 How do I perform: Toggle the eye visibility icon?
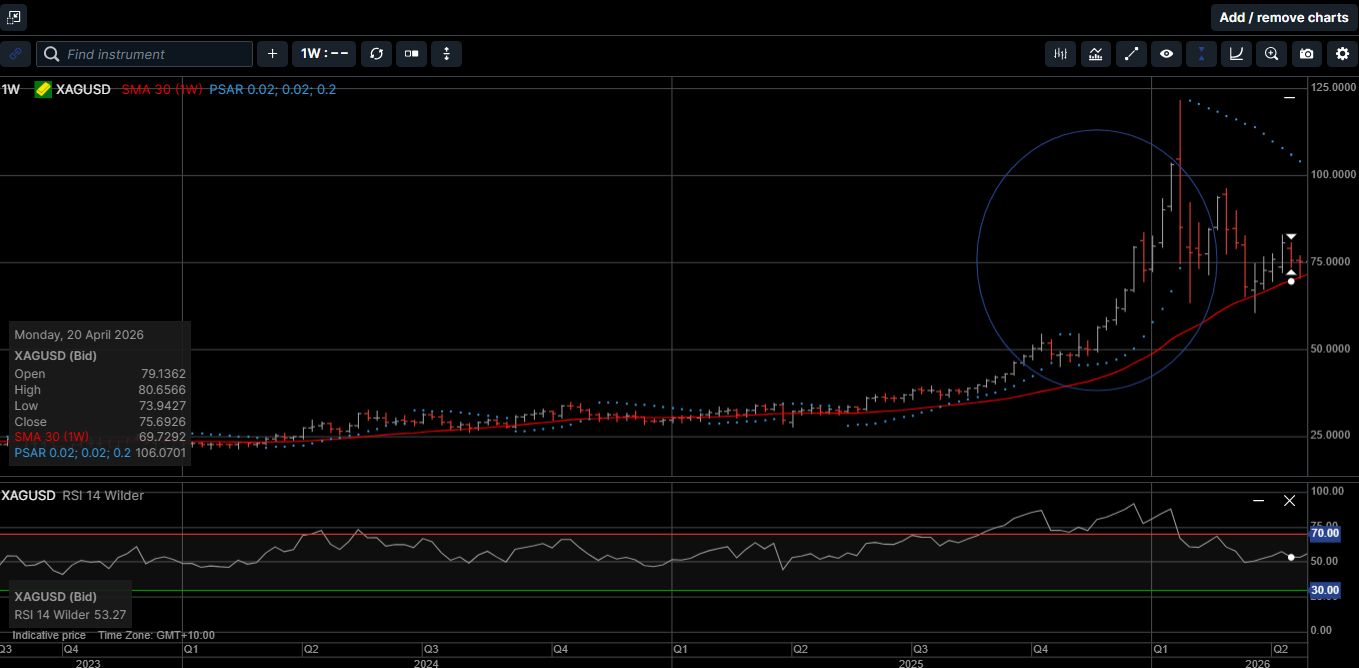pyautogui.click(x=1166, y=54)
